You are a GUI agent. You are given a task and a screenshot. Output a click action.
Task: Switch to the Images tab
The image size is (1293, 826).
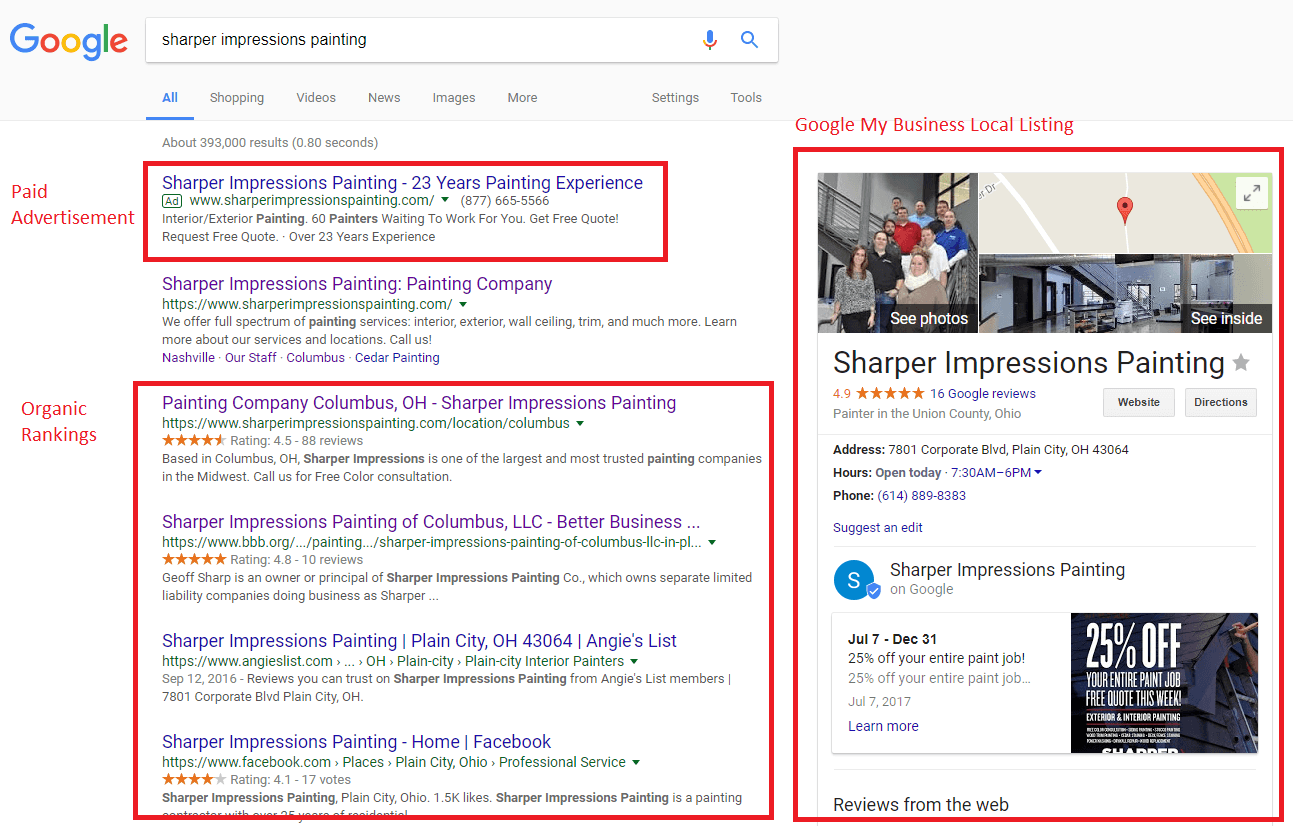coord(453,97)
